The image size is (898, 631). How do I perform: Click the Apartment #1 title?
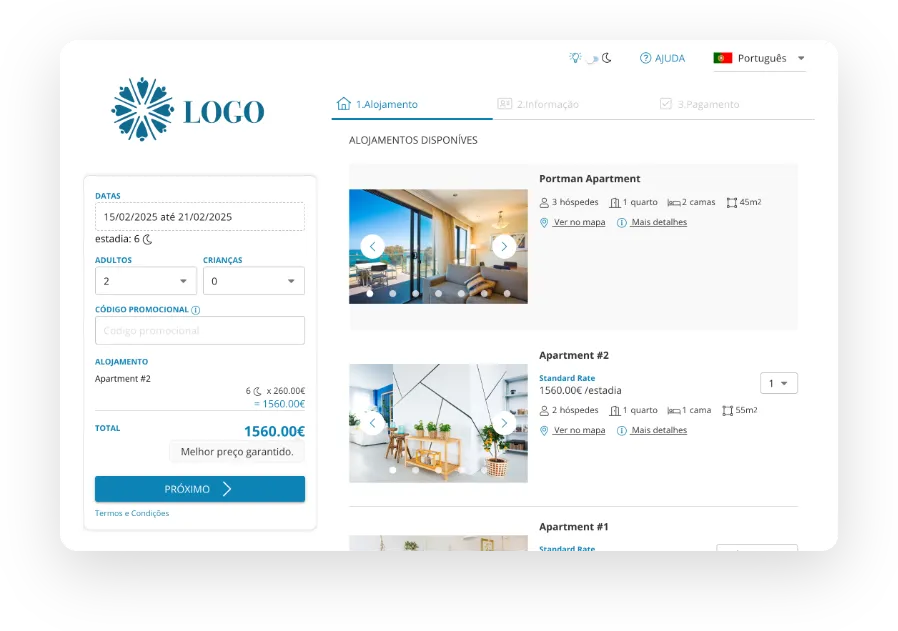(x=574, y=527)
